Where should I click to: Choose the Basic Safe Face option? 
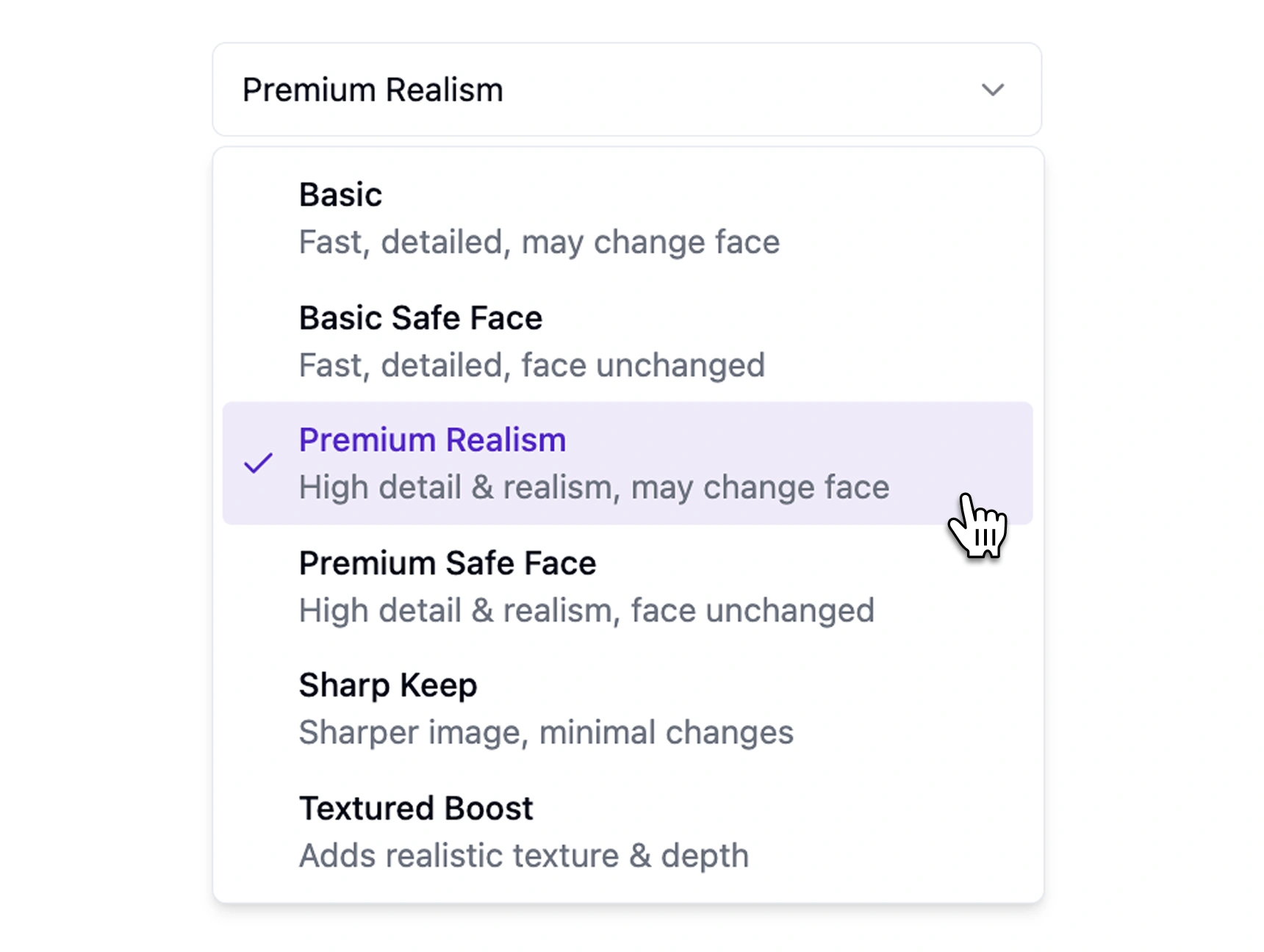[x=420, y=318]
